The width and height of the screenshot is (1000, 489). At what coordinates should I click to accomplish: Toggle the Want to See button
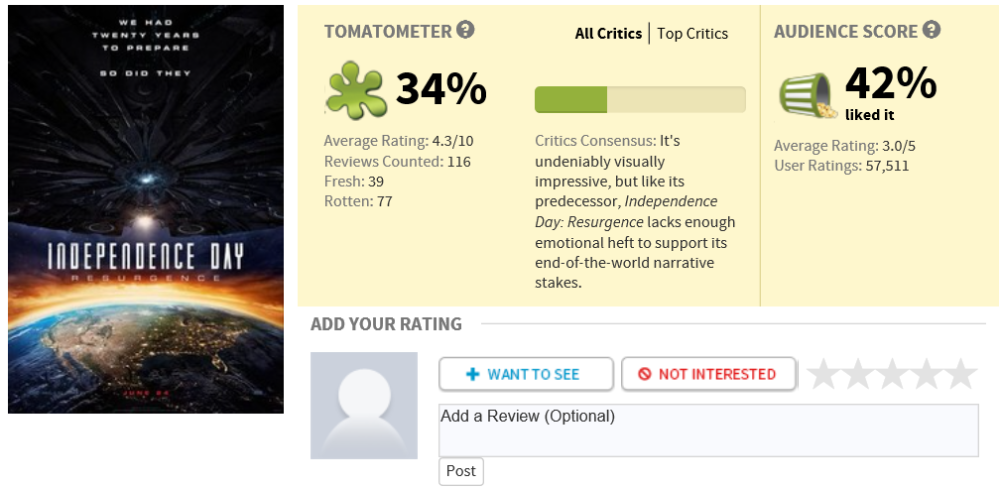pos(525,374)
